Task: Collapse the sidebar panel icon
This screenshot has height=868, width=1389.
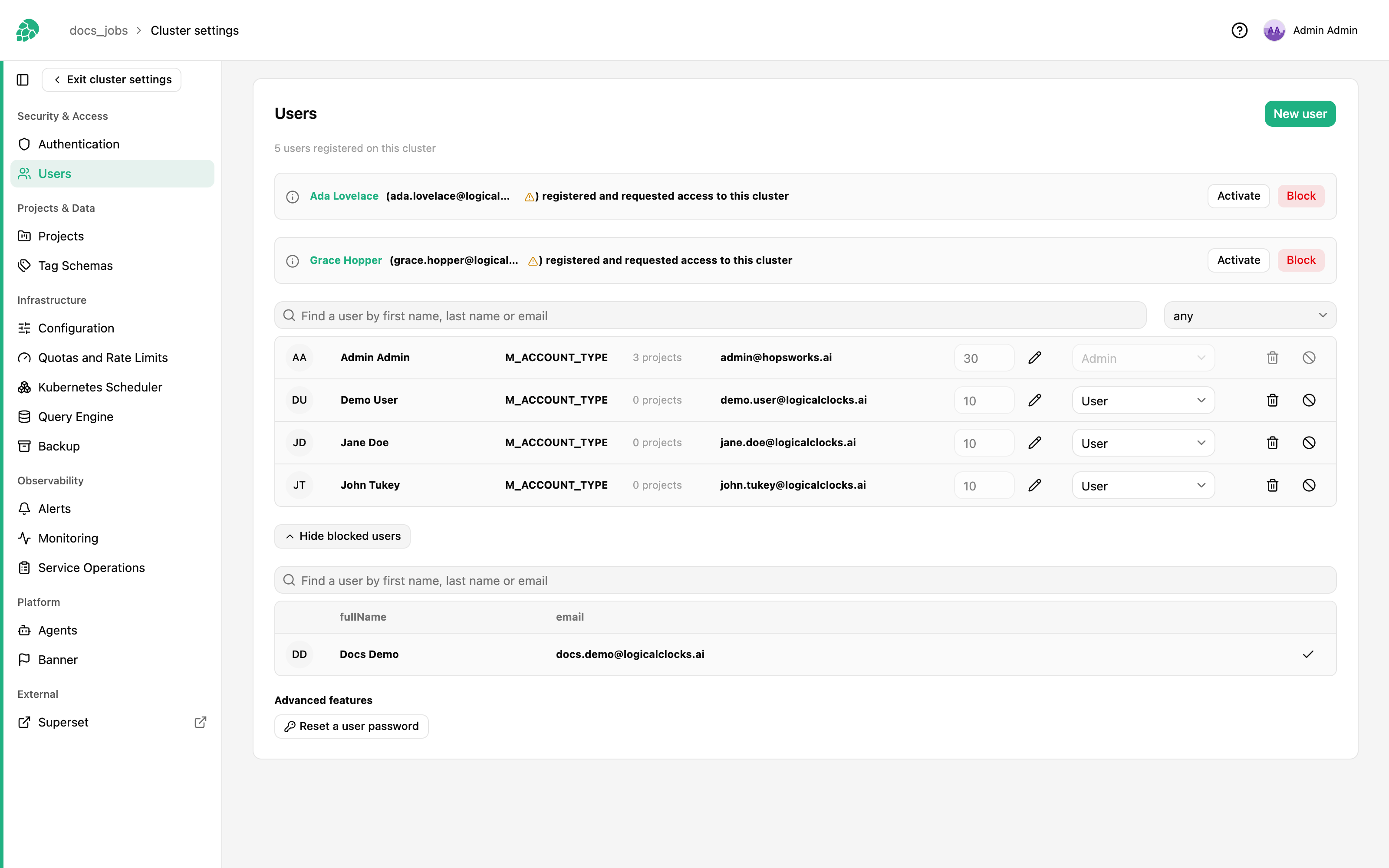Action: click(x=23, y=80)
